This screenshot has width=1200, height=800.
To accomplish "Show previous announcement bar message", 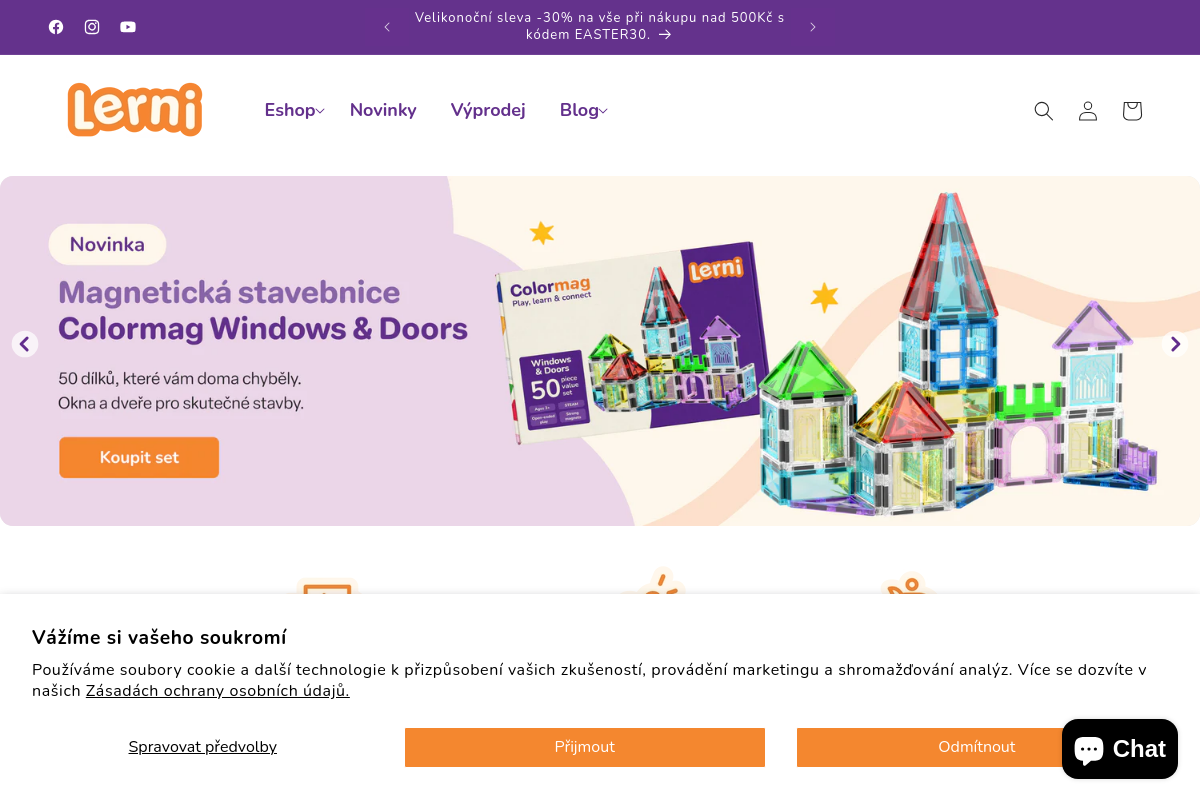I will (387, 27).
